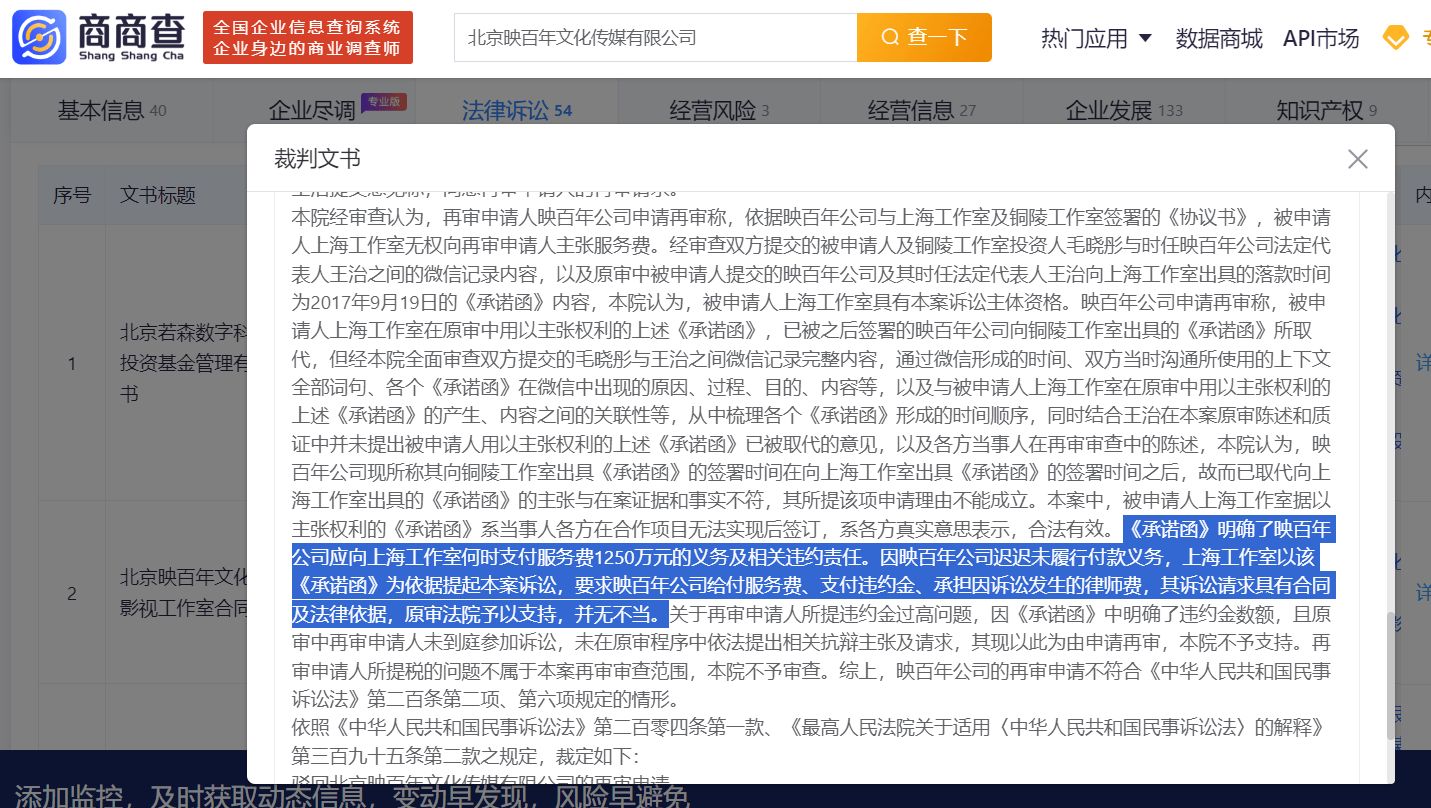Click the gold diamond VIP icon
This screenshot has width=1431, height=808.
pyautogui.click(x=1395, y=38)
